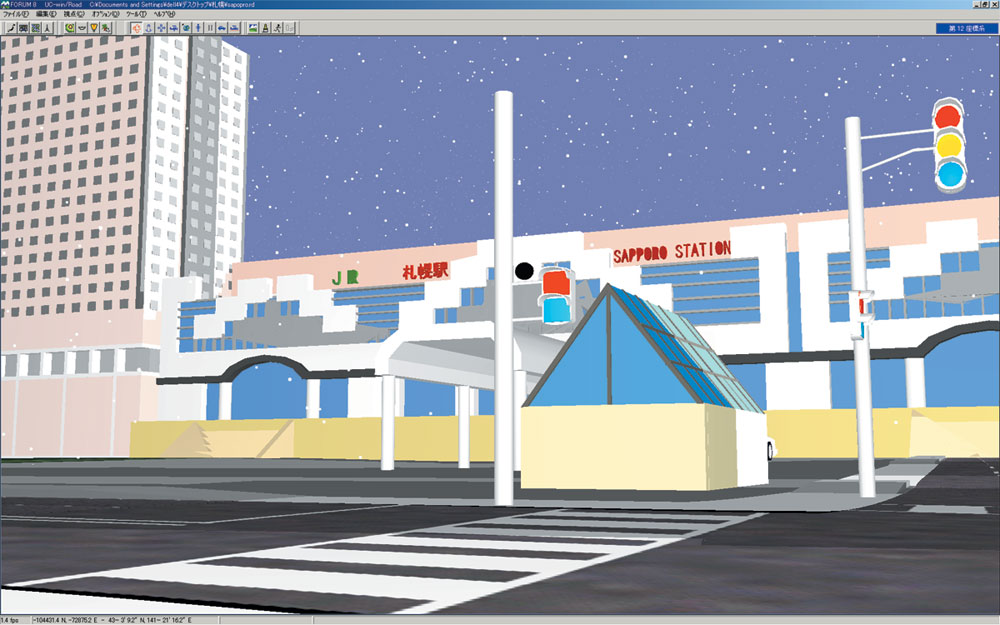The image size is (1000, 625).
Task: Click the pause button in toolbar
Action: (210, 28)
